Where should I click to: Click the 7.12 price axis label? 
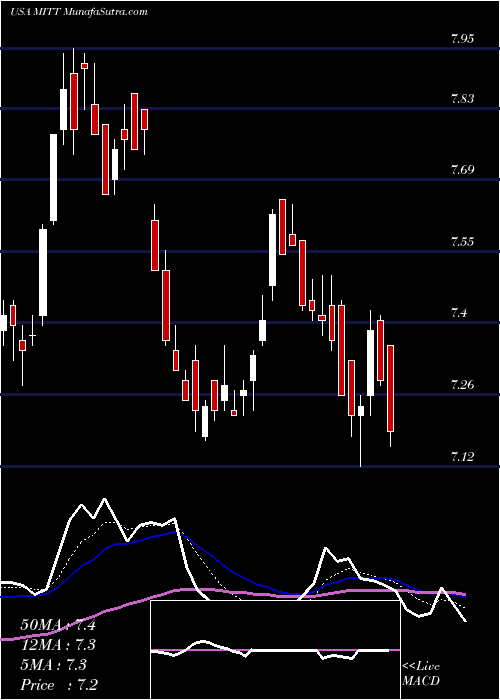coord(462,456)
